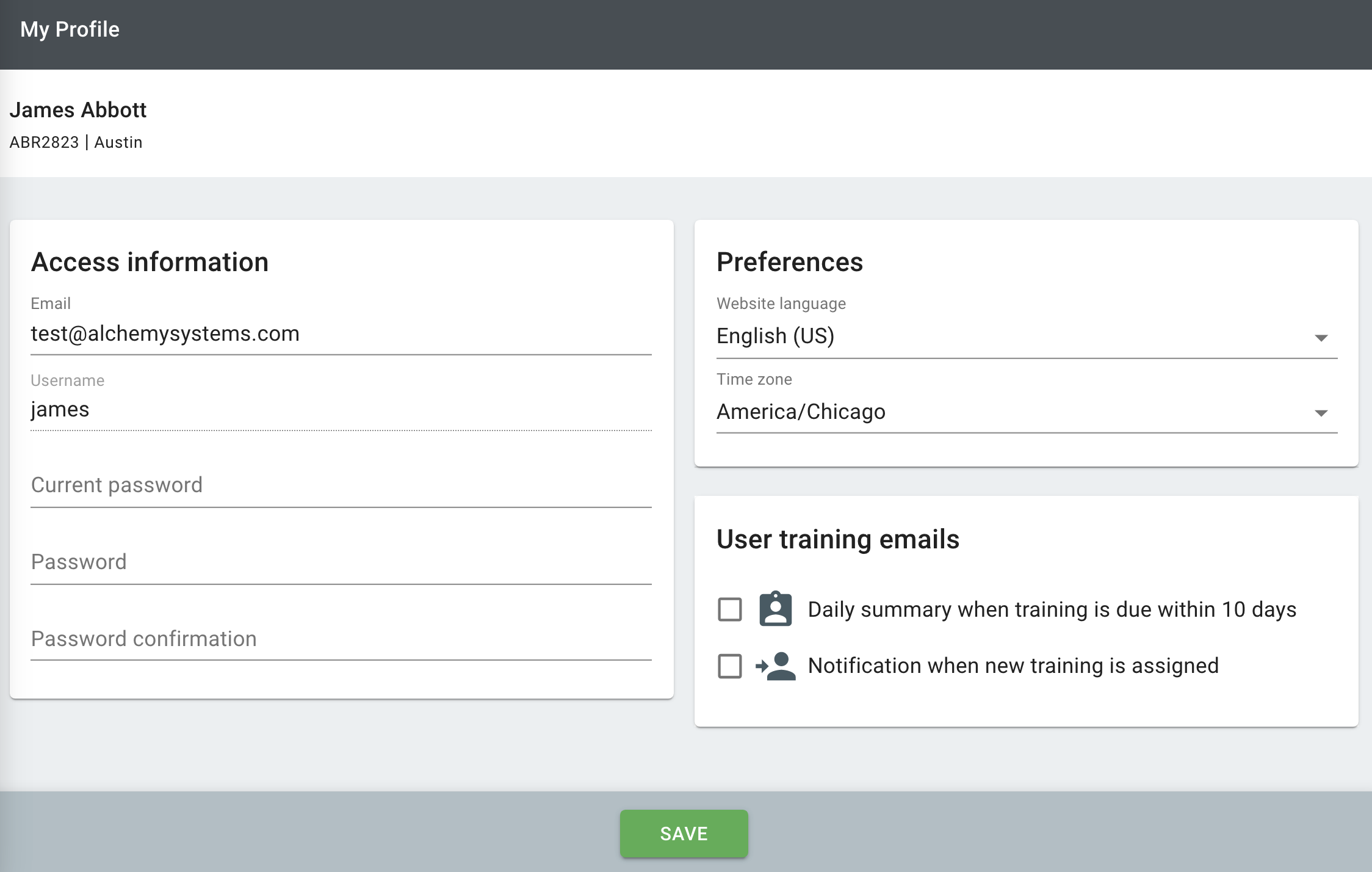Click into the Current password field

pyautogui.click(x=341, y=485)
